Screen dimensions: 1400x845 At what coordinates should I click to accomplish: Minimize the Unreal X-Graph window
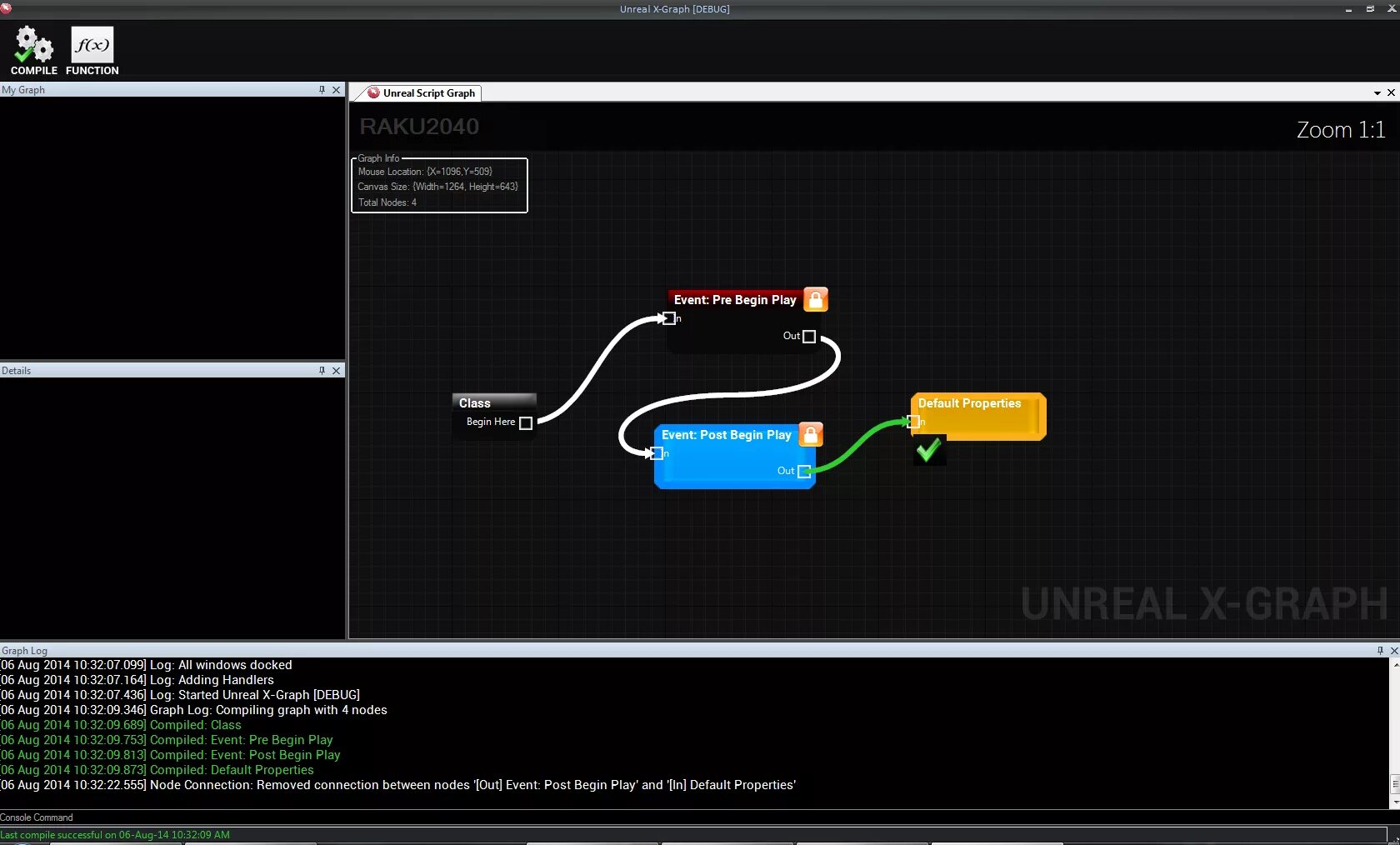click(x=1348, y=9)
